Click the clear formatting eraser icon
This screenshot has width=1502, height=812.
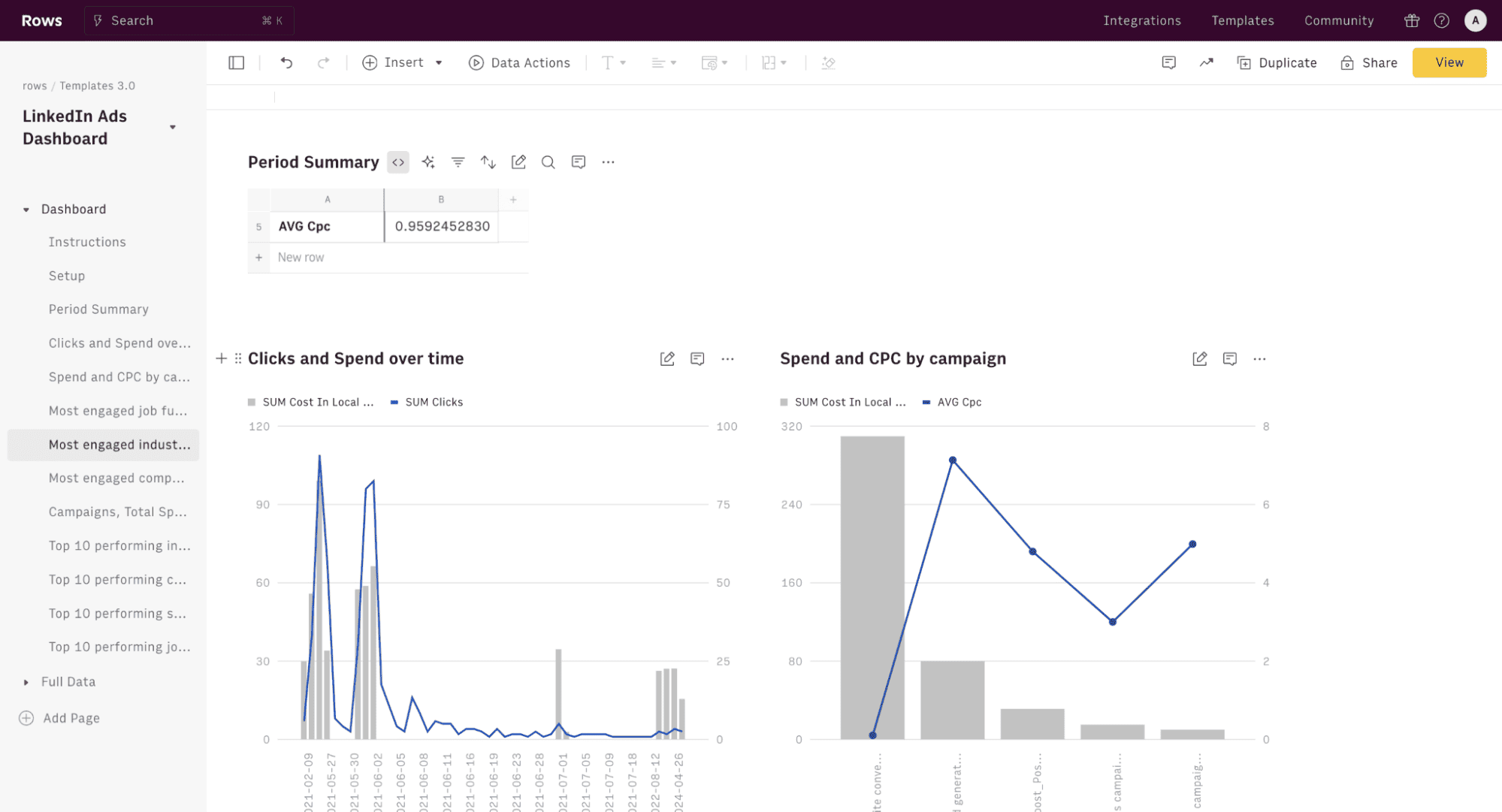[x=829, y=63]
